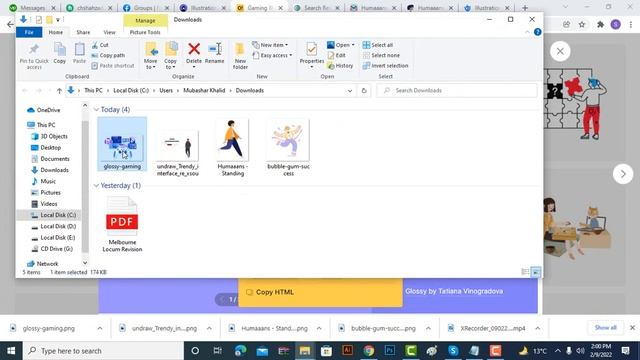
Task: Switch to the Share ribbon tab
Action: pos(83,32)
